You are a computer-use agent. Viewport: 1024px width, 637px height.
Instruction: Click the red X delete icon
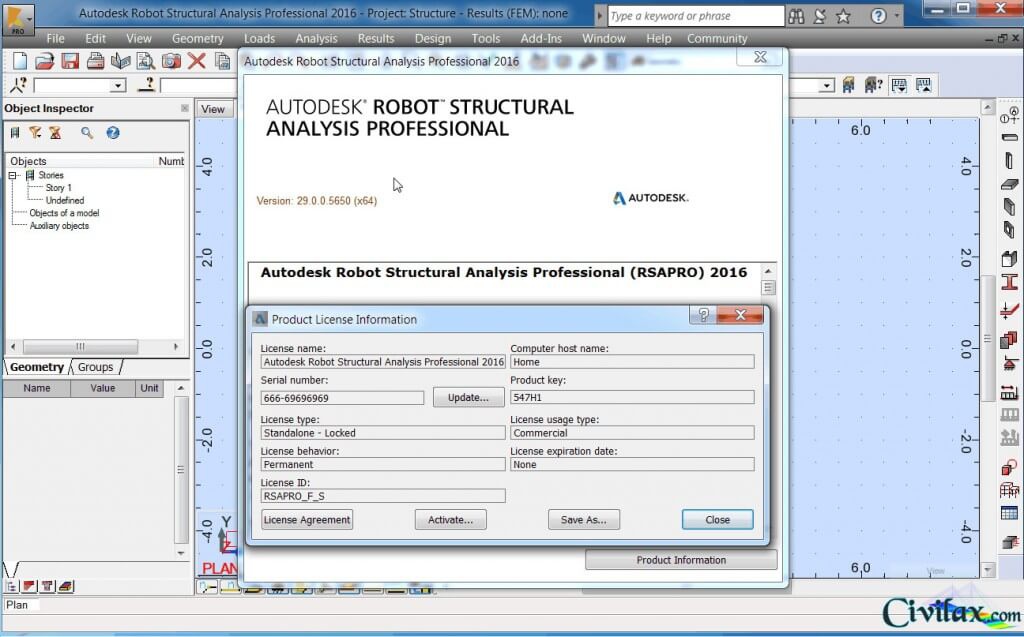[x=197, y=61]
